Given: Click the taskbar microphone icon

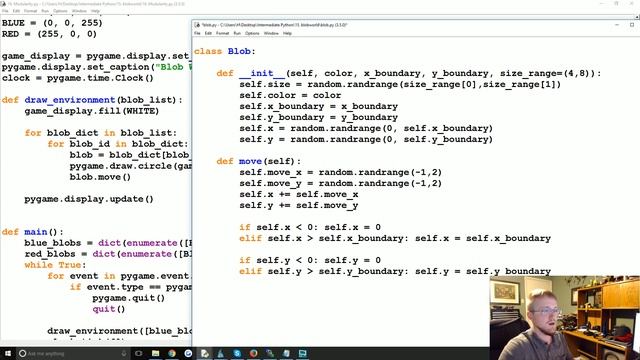Looking at the screenshot, I should click(124, 353).
